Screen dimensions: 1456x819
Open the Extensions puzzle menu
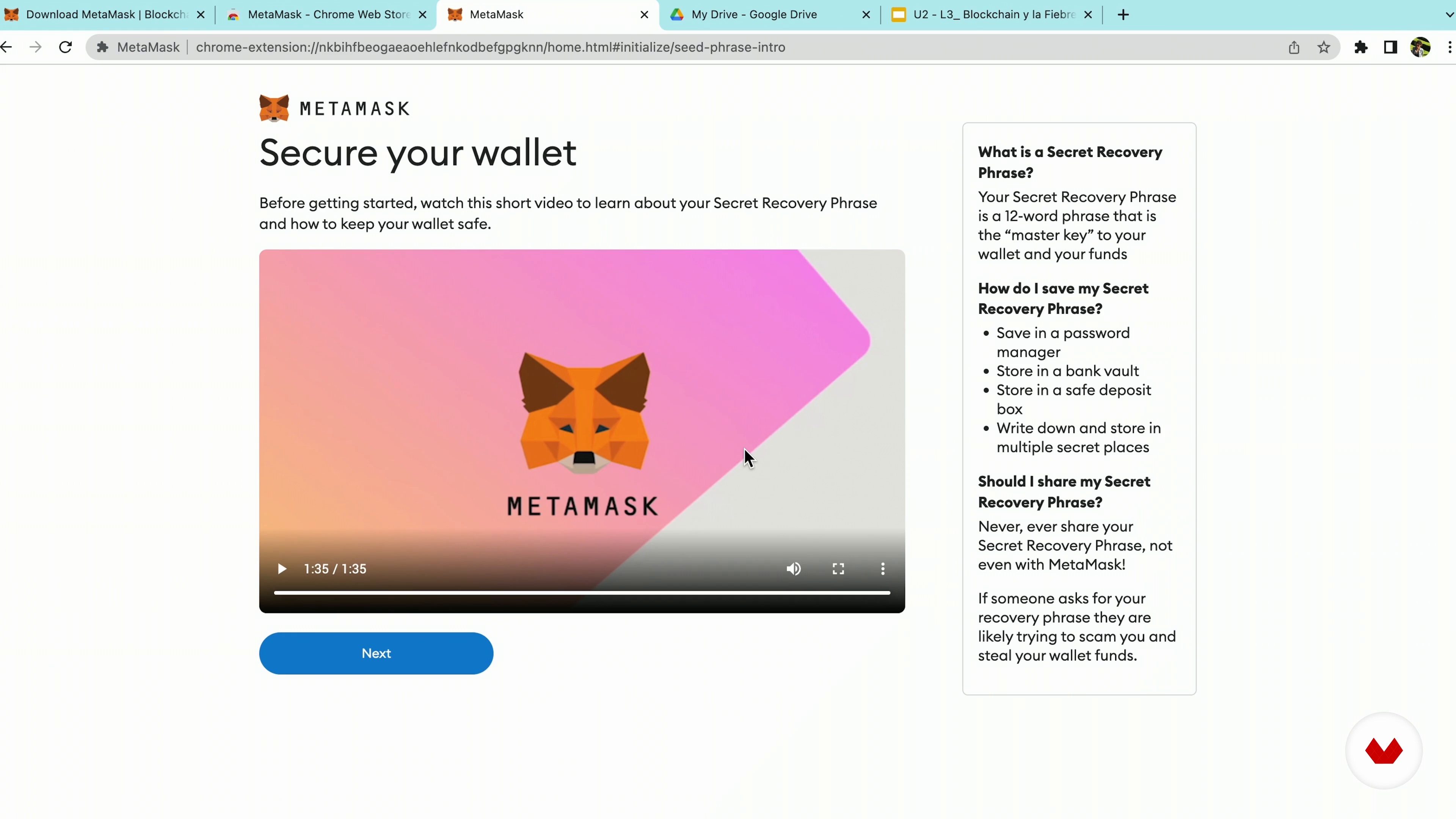pos(1361,47)
